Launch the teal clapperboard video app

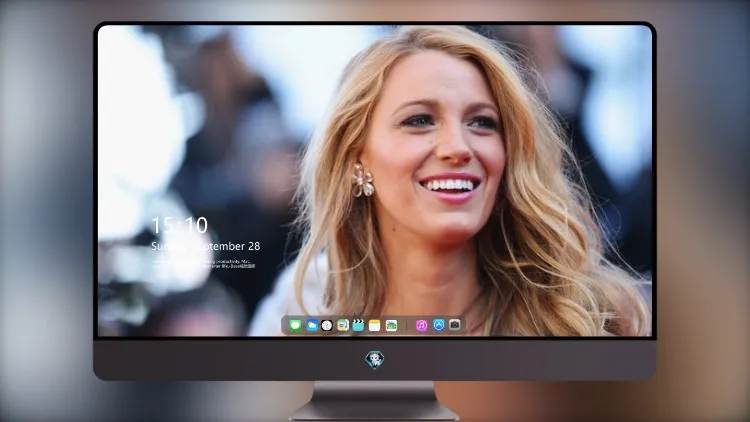358,325
